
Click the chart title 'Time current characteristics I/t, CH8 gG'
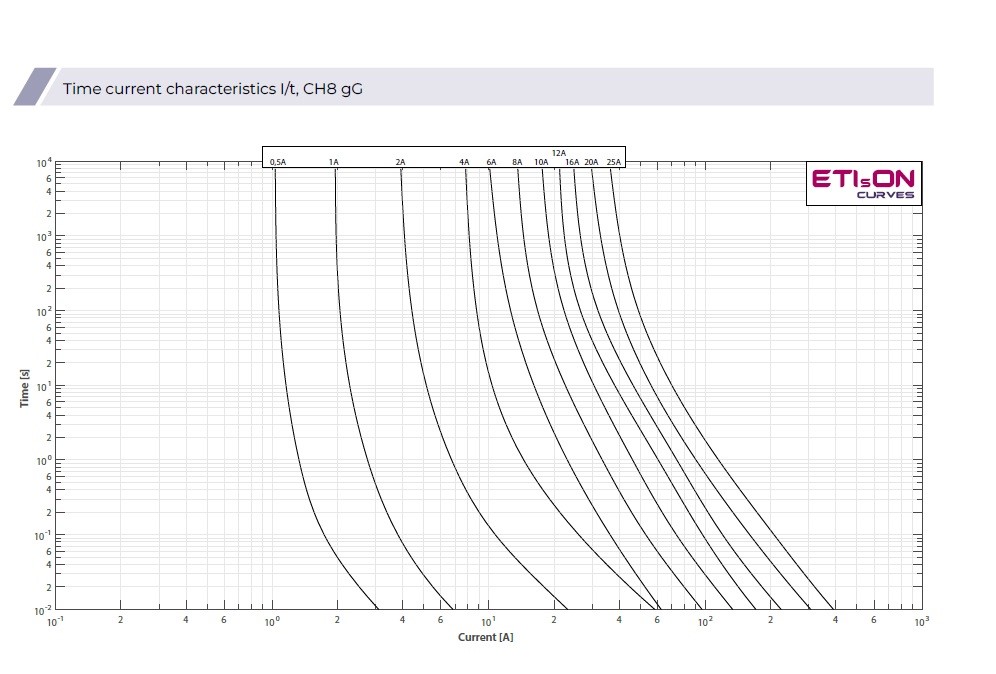(213, 89)
